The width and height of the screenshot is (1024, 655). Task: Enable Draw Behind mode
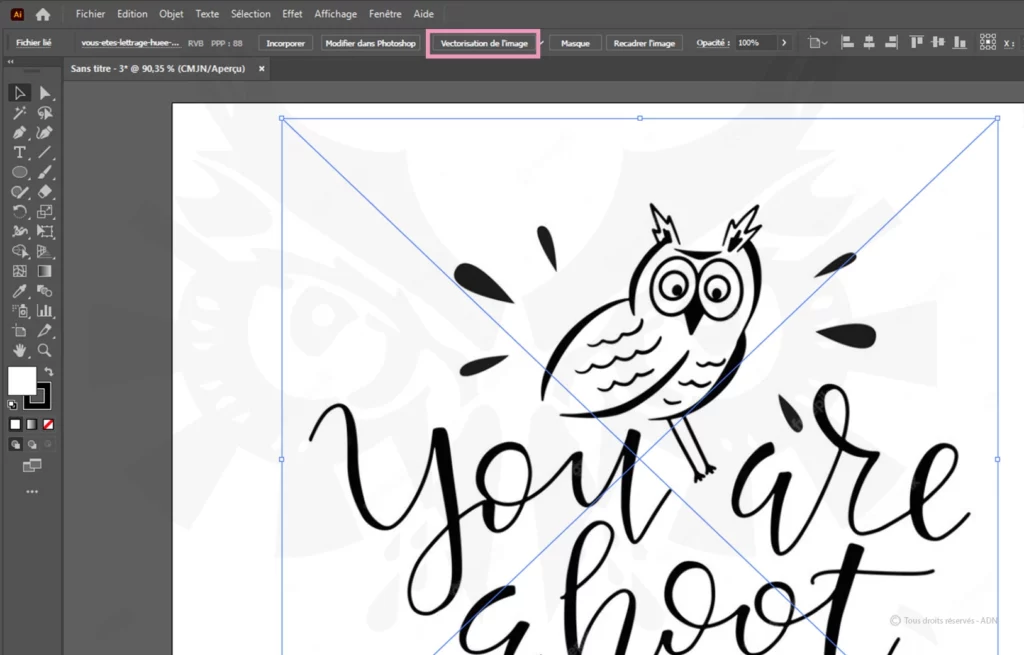[x=31, y=445]
